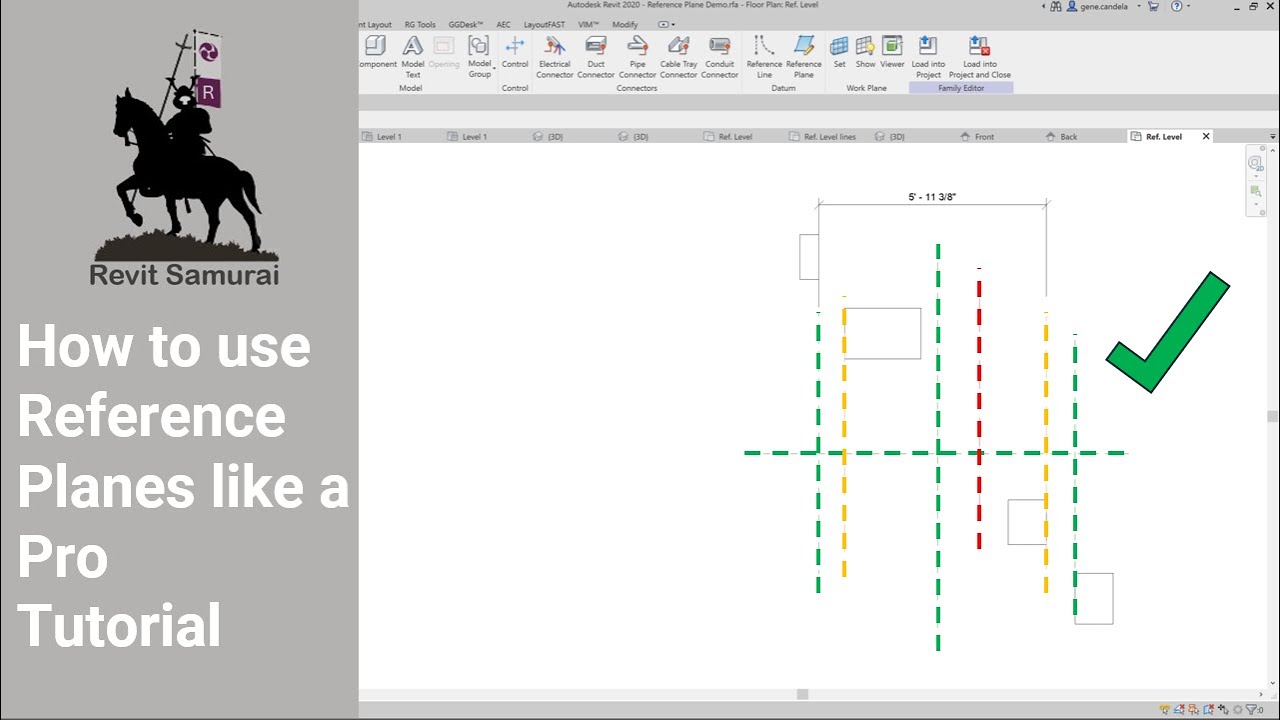Viewport: 1280px width, 720px height.
Task: Switch to the Front view tab
Action: [x=977, y=136]
